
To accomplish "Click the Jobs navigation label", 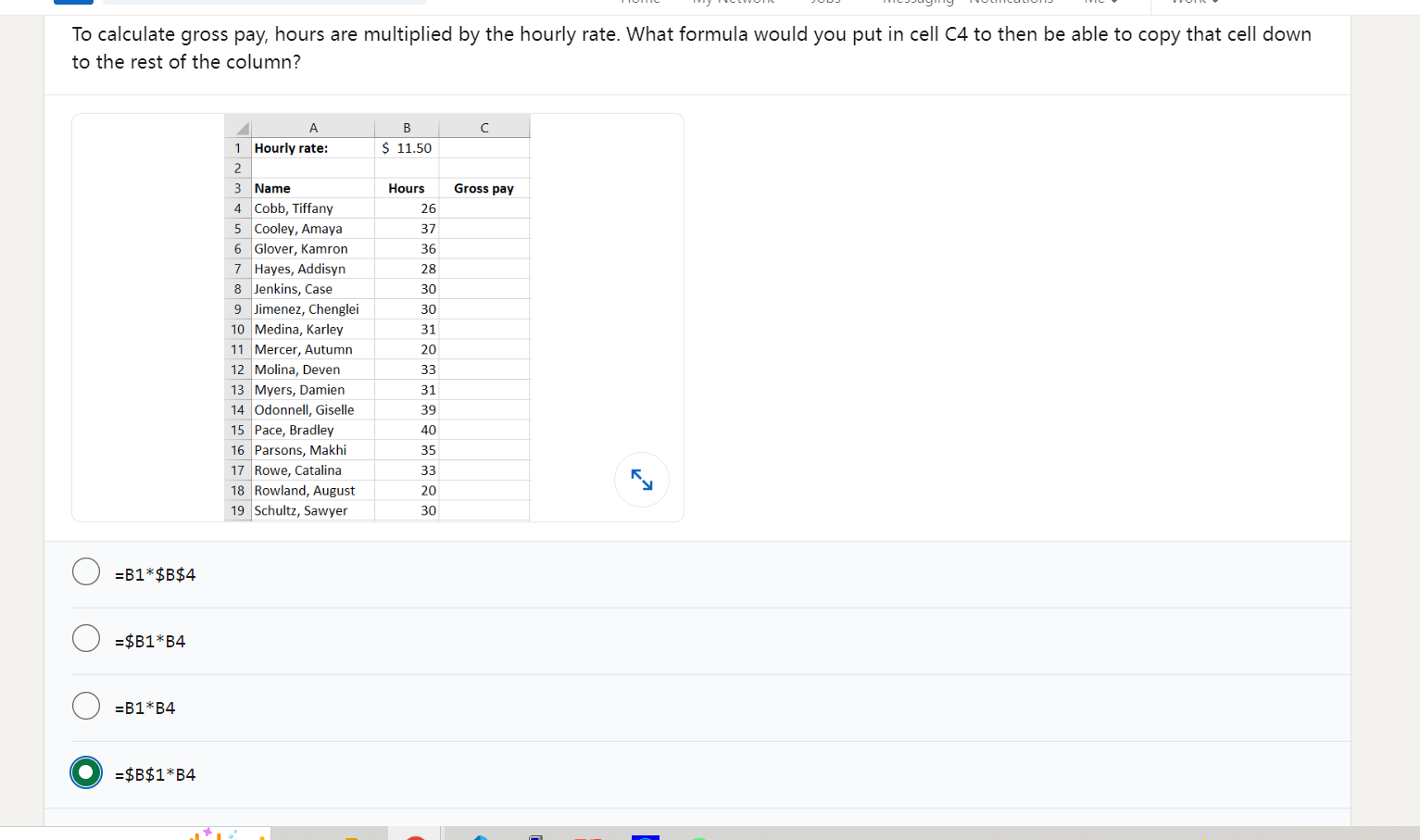I will coord(825,3).
